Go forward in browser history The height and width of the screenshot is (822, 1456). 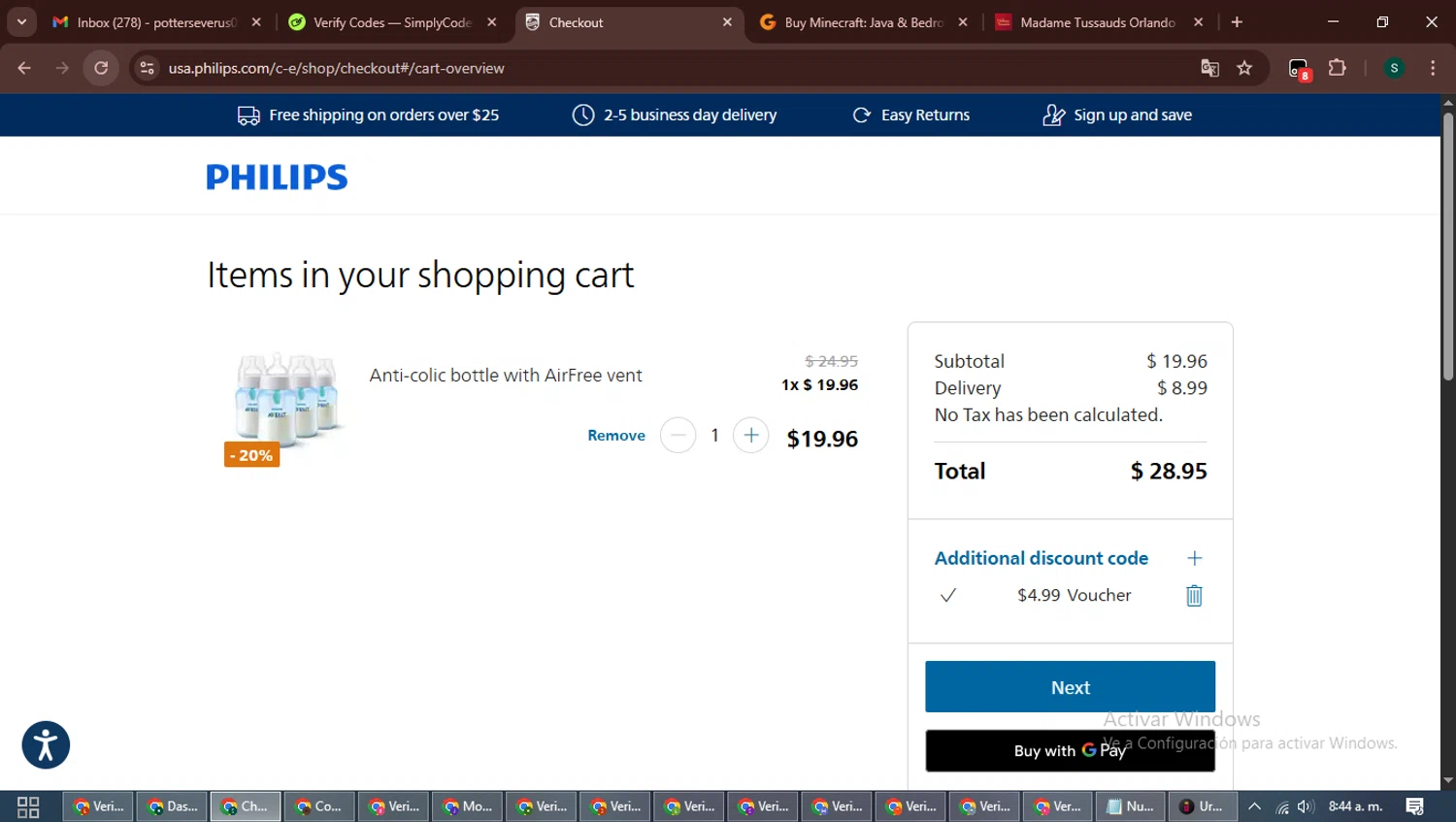[x=62, y=68]
